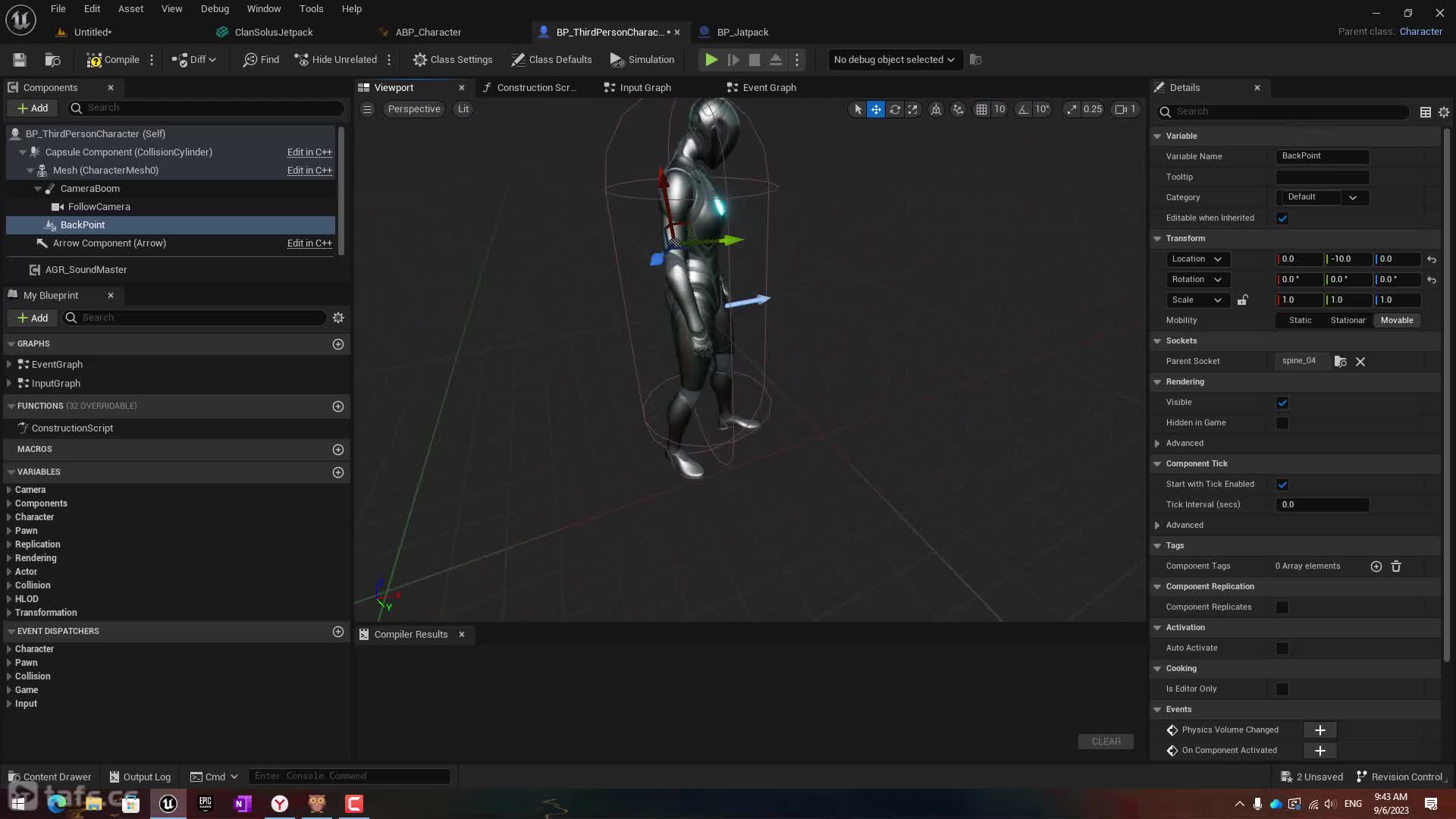
Task: Toggle scale snapping icon
Action: coord(1072,109)
